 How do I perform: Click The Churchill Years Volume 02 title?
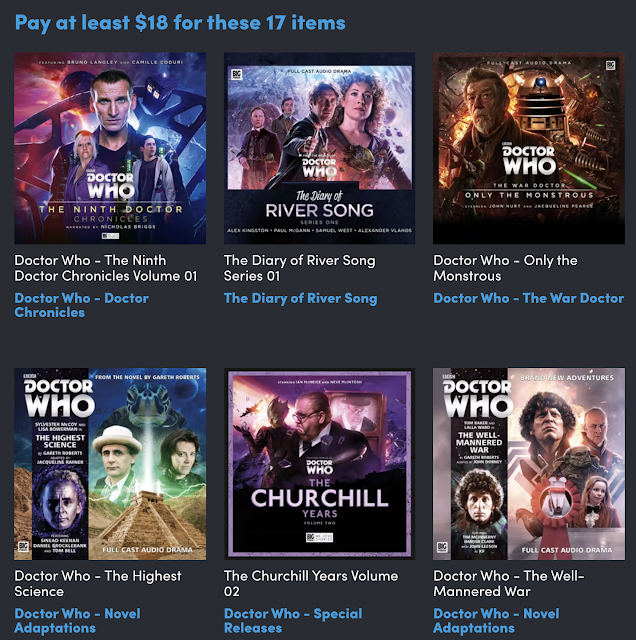[x=311, y=584]
